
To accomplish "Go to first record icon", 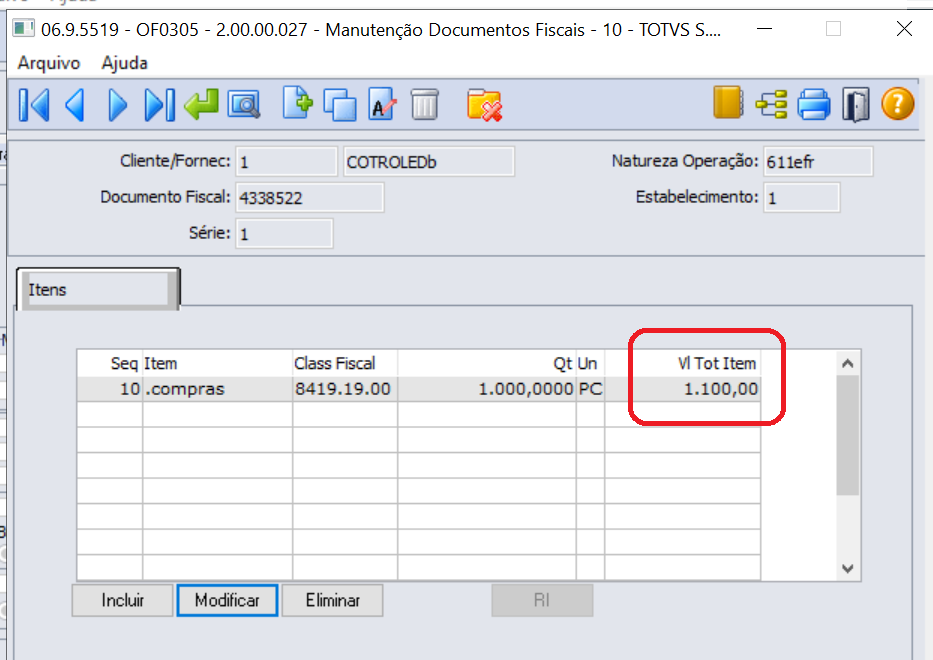I will point(34,105).
